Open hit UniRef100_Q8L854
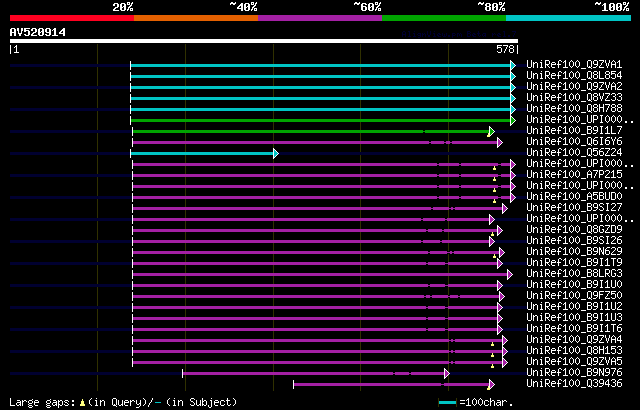Screen dimensions: 640x410 pos(574,75)
